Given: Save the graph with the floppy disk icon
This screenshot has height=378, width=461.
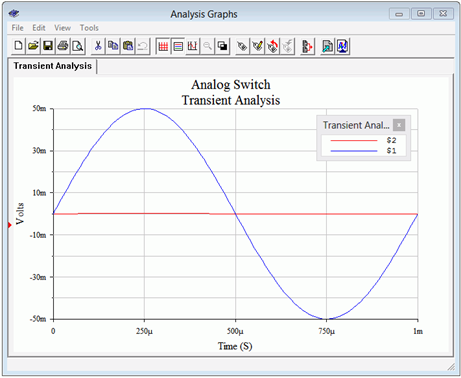Looking at the screenshot, I should [x=48, y=46].
